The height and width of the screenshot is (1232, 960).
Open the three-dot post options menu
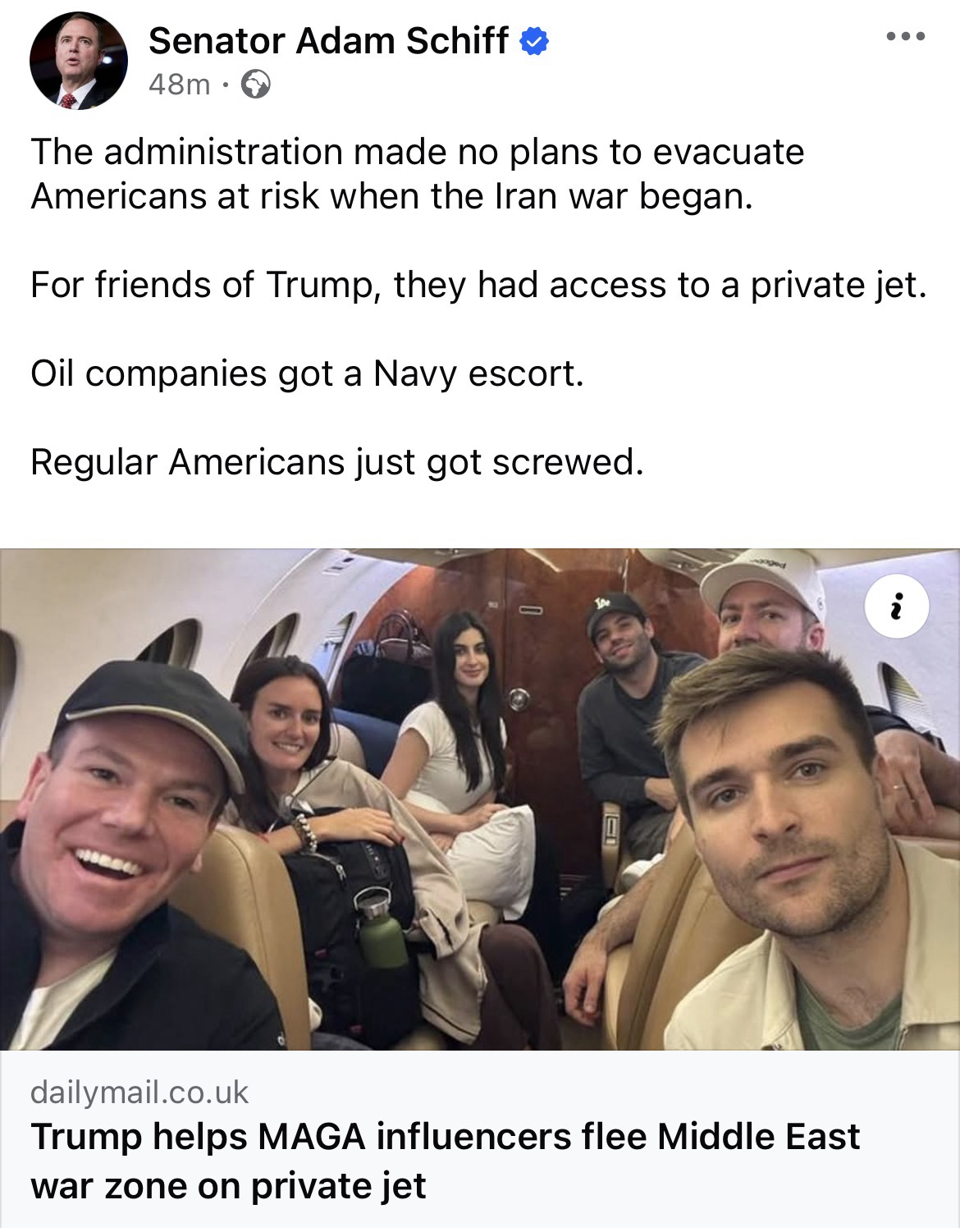point(905,37)
